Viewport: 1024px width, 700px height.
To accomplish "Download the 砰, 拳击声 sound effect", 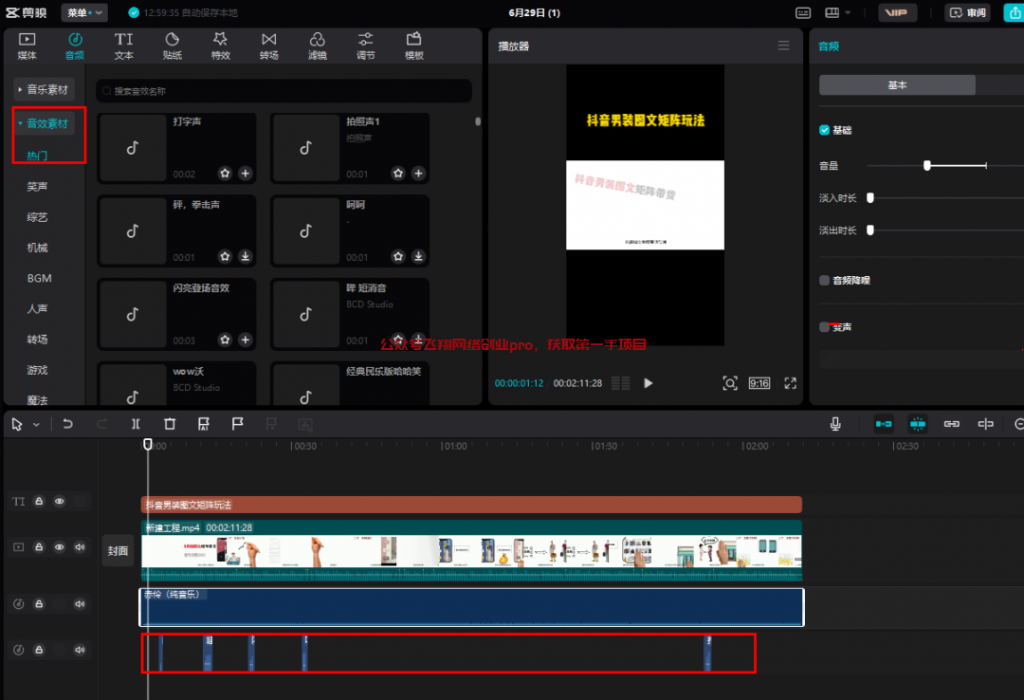I will (246, 256).
